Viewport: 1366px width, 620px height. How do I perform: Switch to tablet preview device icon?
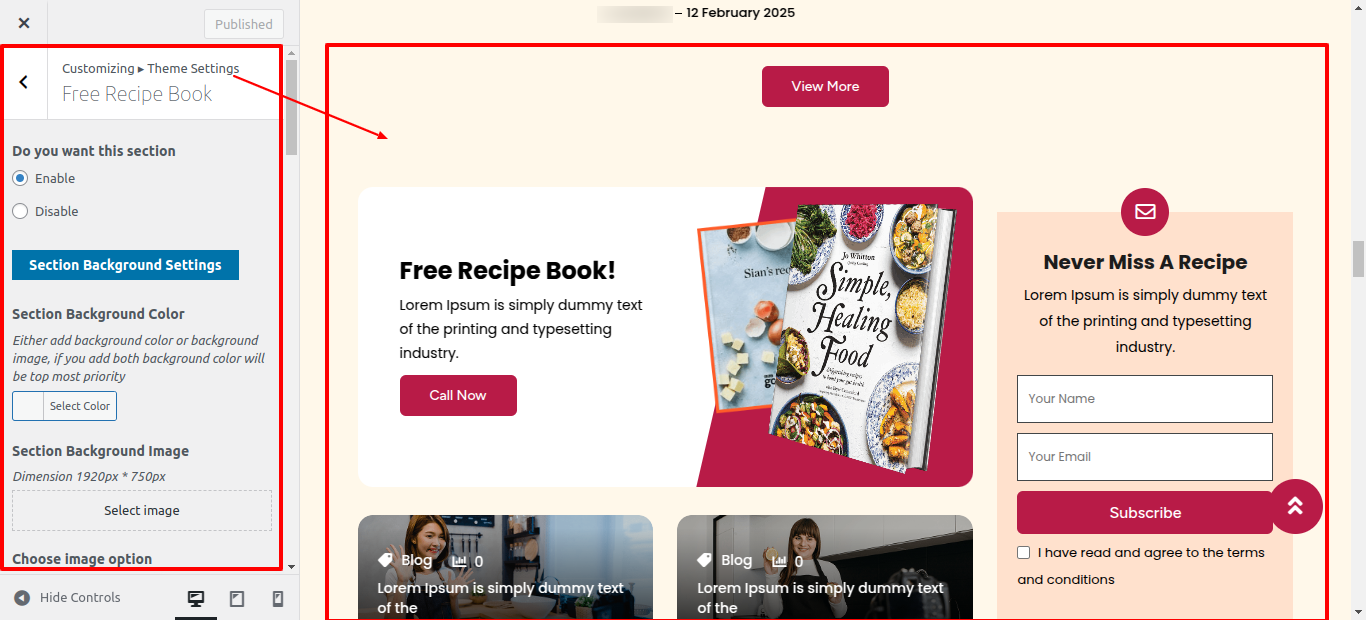[237, 598]
